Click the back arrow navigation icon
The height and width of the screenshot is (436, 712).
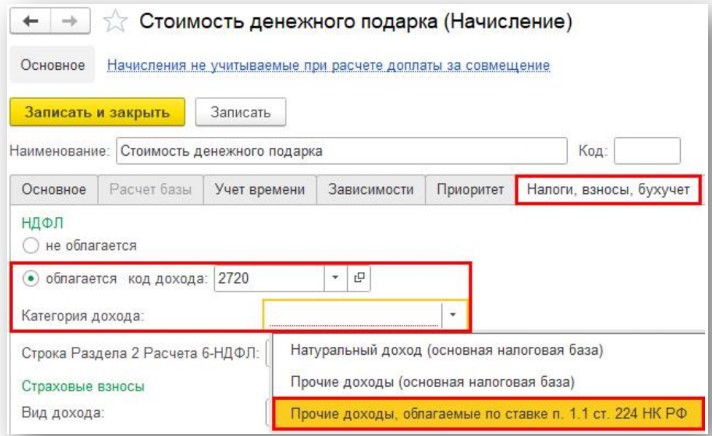[x=32, y=21]
